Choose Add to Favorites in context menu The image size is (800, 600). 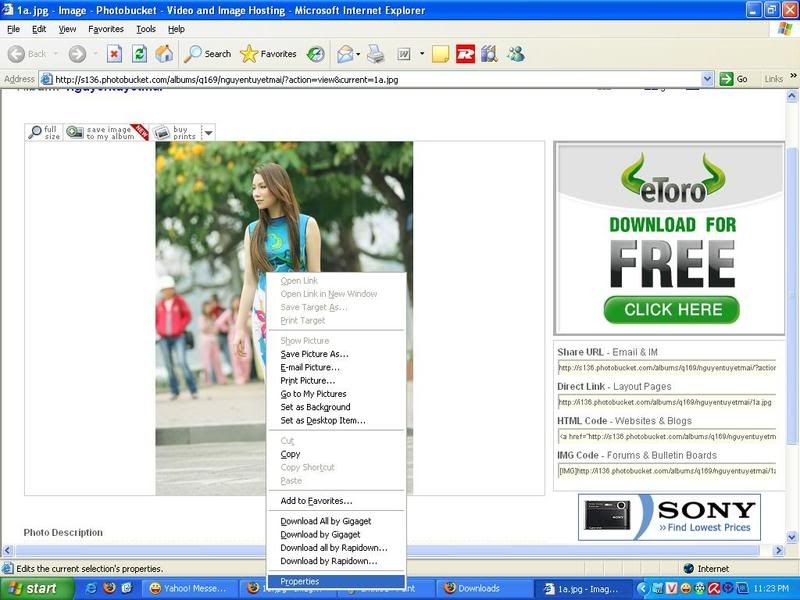336,501
